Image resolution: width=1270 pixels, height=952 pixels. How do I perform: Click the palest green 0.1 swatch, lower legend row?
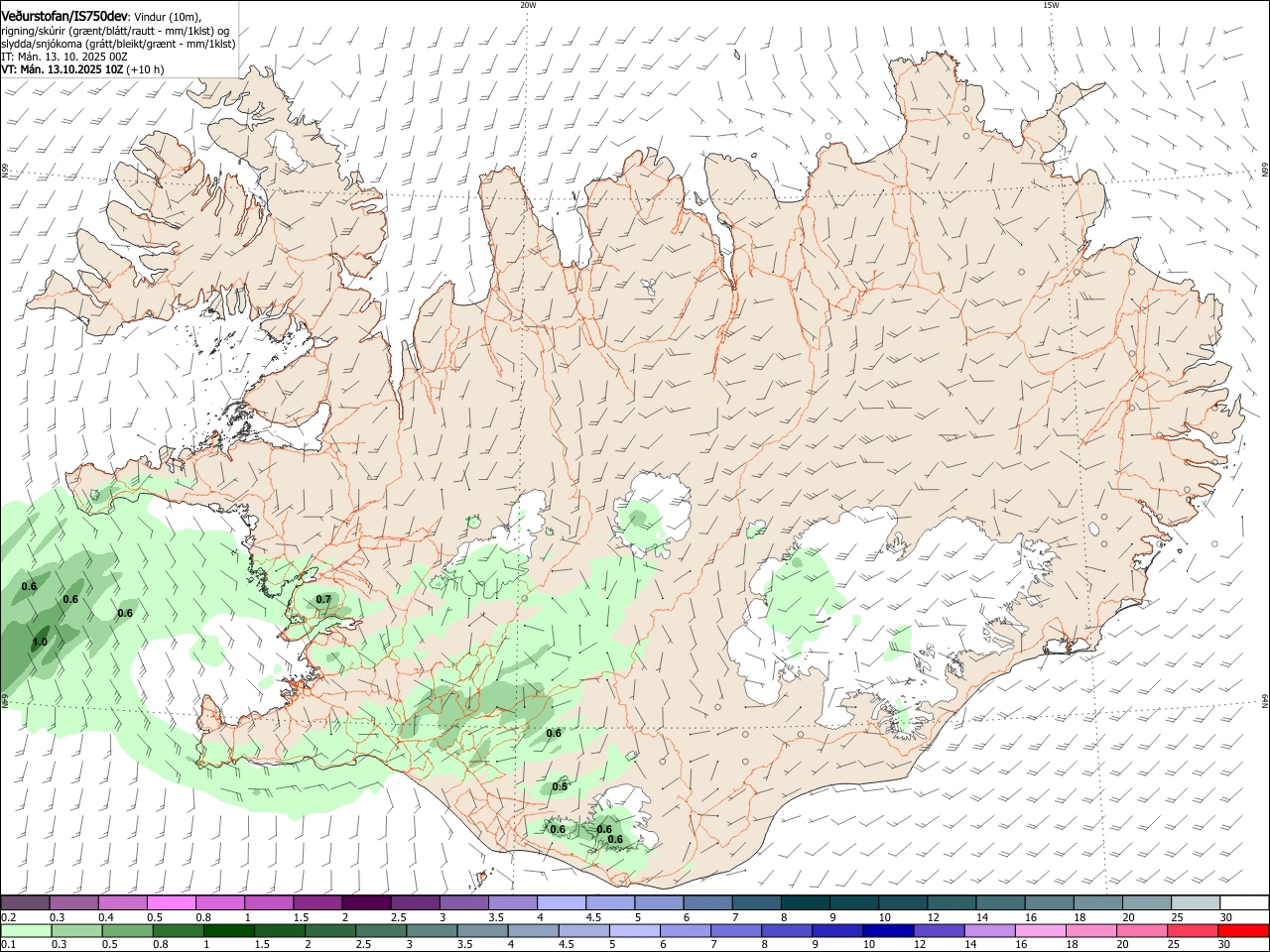[25, 931]
